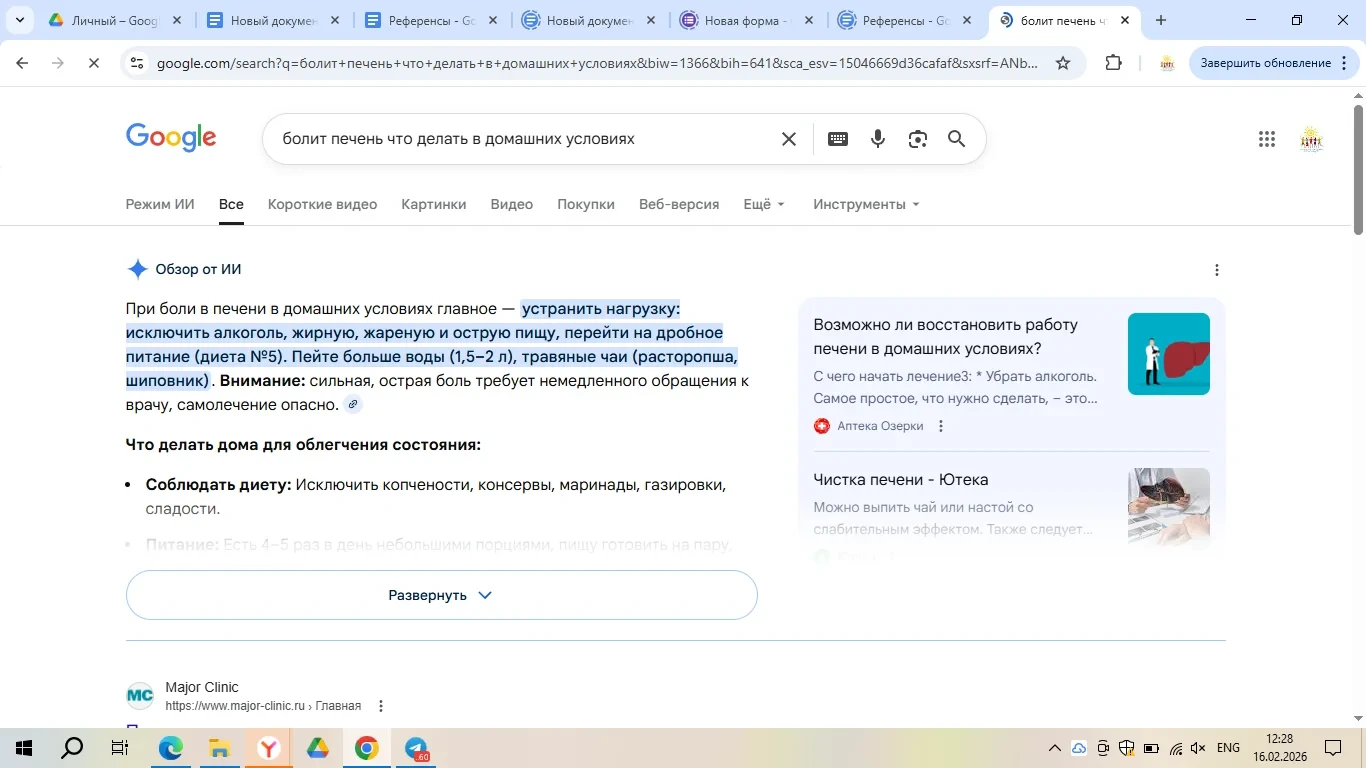
Task: Open AI overview three-dot options menu
Action: [1216, 270]
